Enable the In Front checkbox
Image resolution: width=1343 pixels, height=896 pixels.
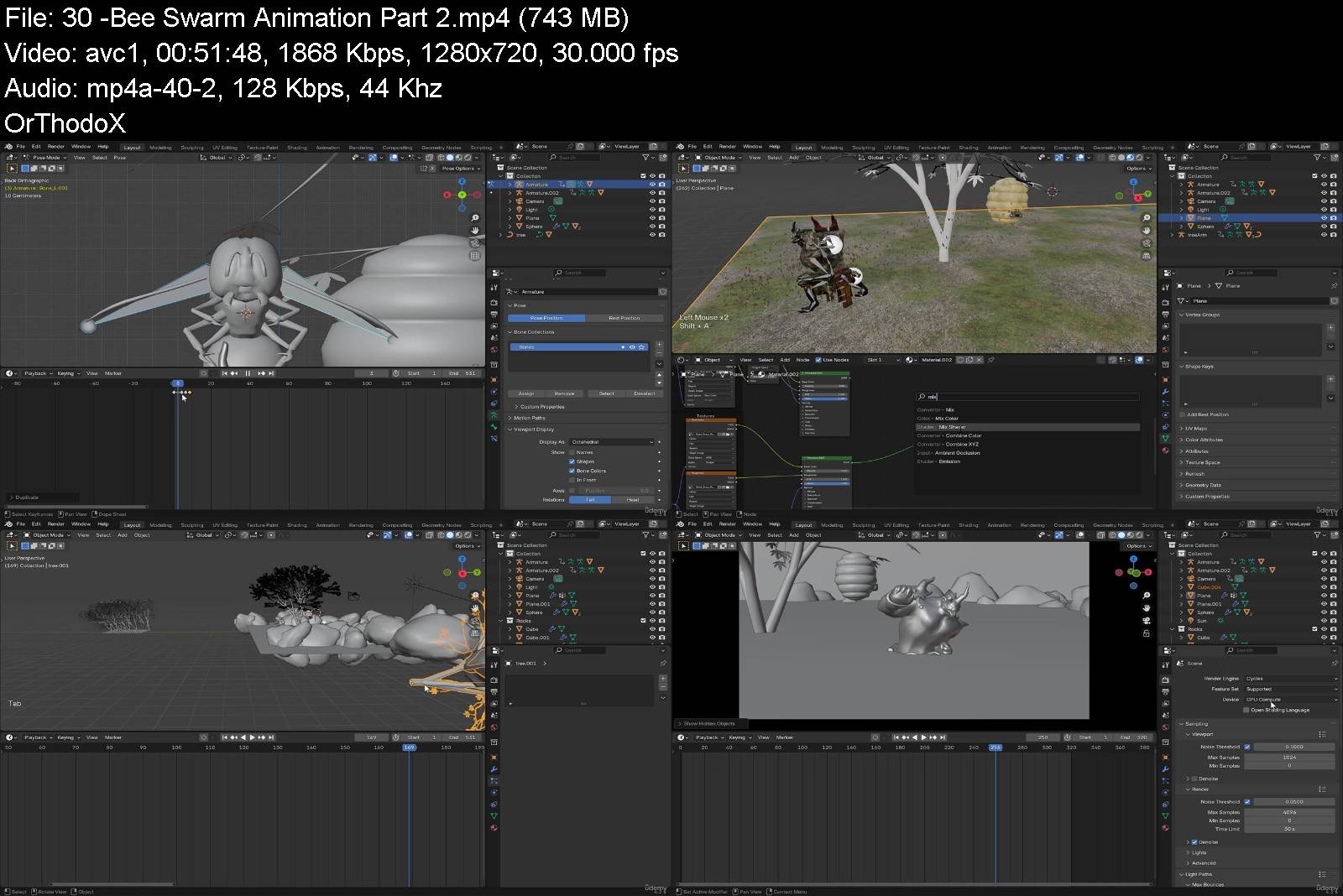[x=572, y=480]
